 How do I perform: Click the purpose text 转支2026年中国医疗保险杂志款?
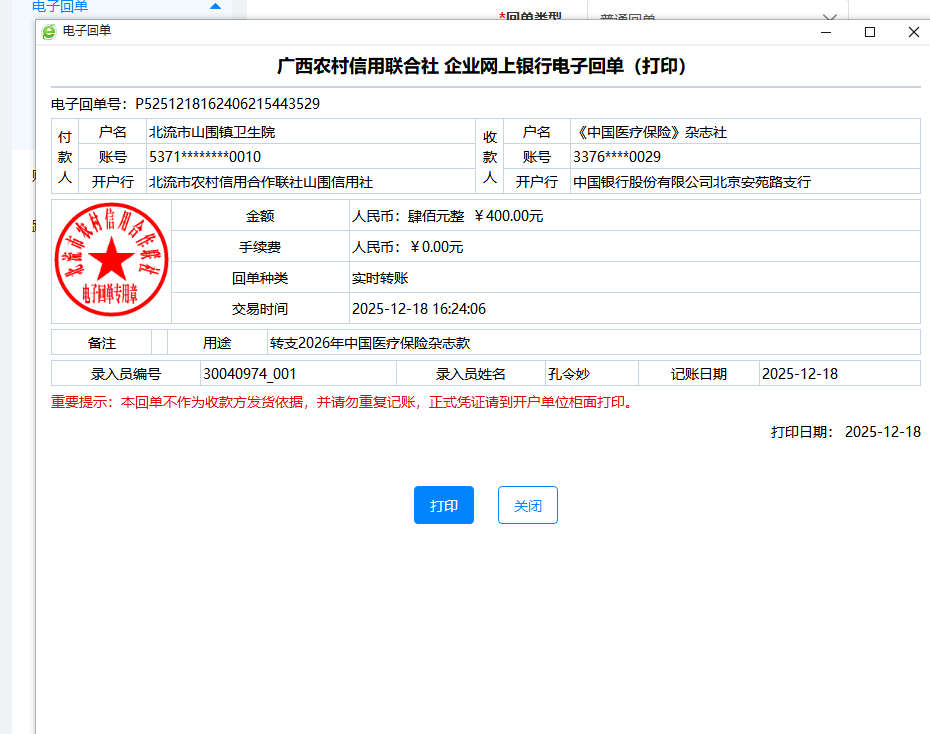pos(369,343)
